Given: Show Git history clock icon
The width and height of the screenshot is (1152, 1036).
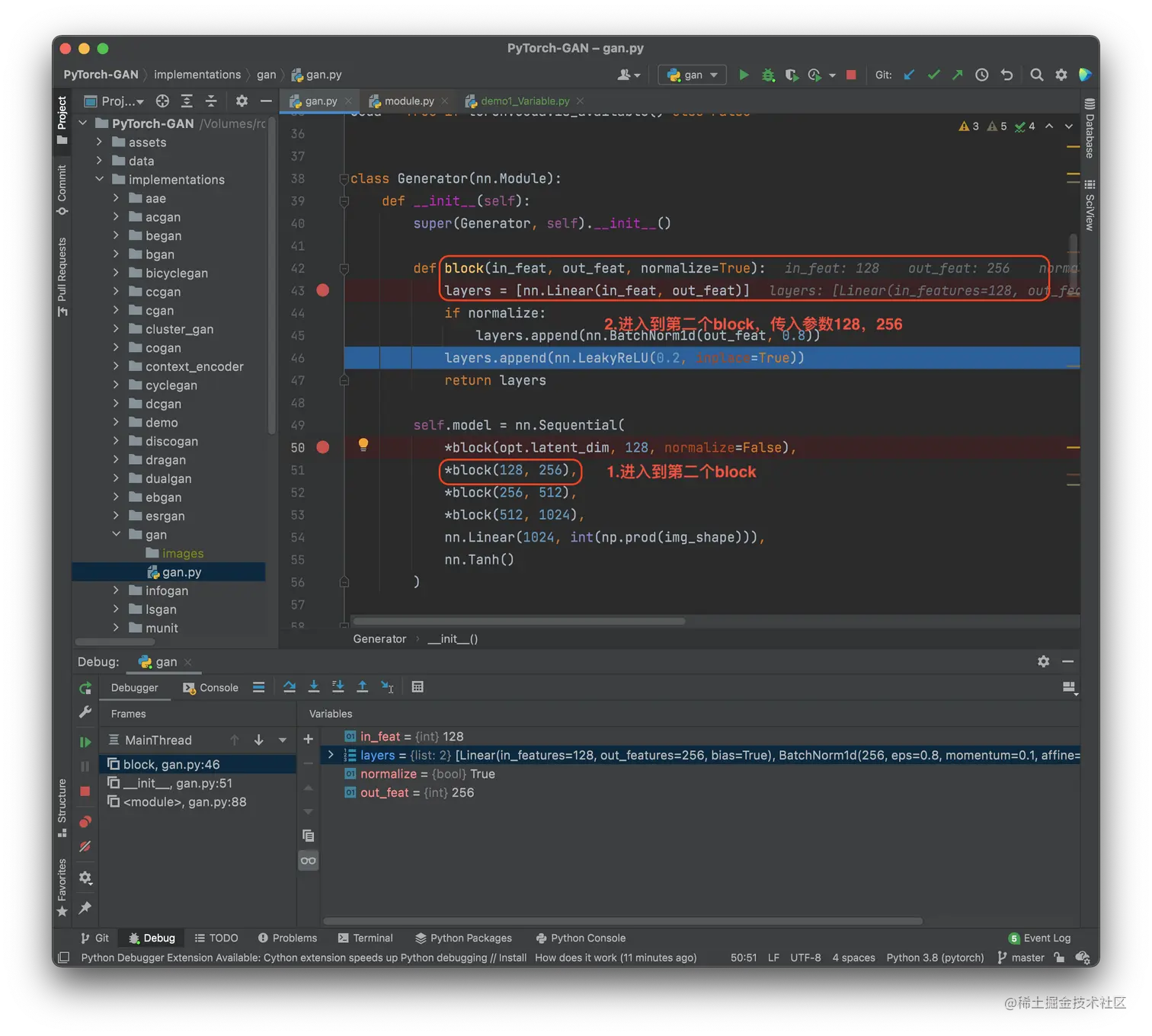Looking at the screenshot, I should 982,75.
